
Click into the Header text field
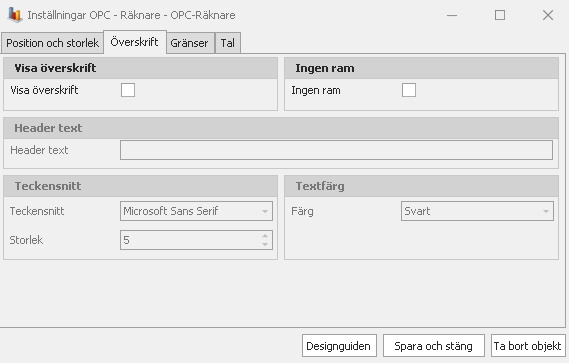coord(336,150)
